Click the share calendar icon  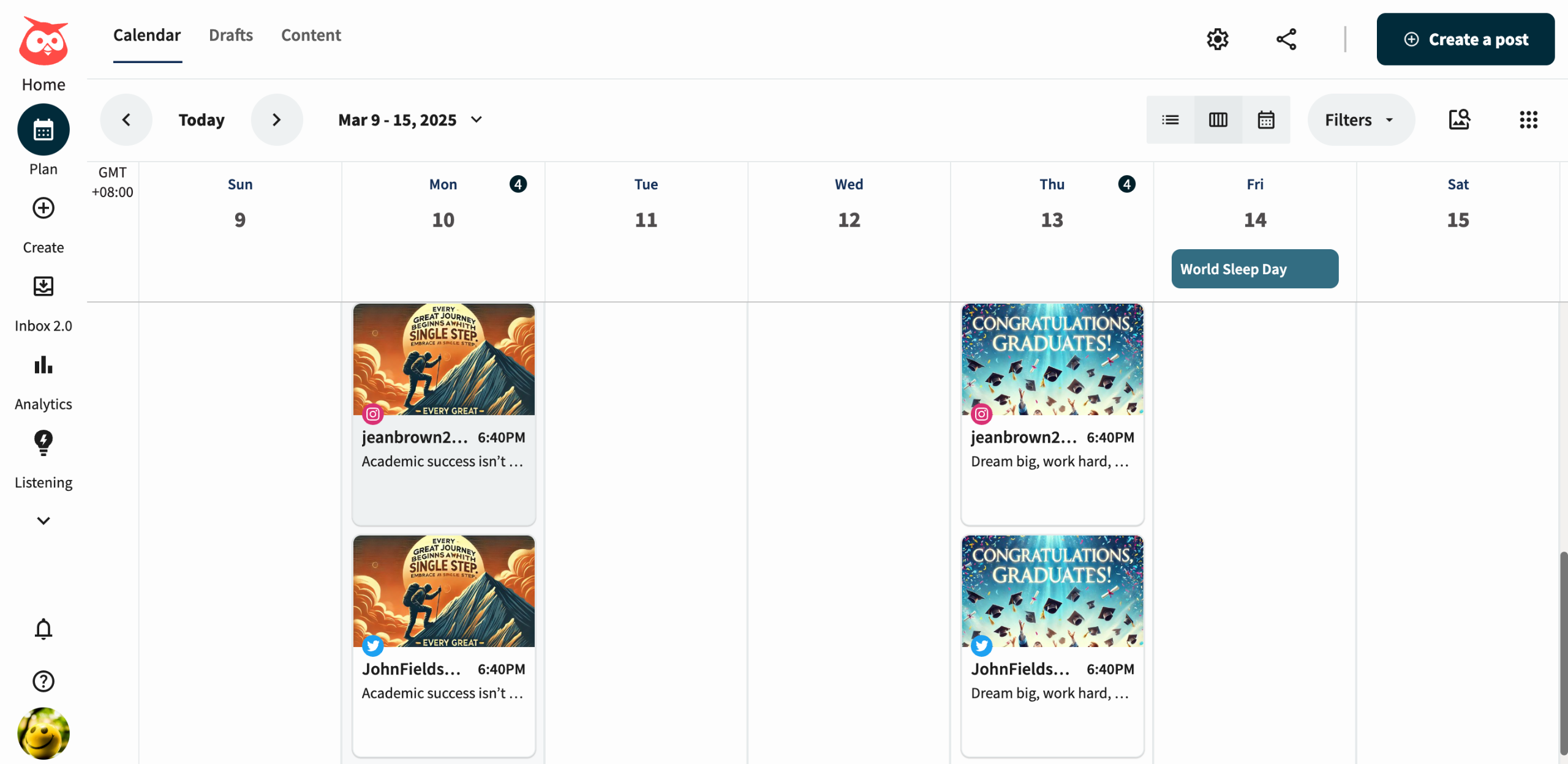[1286, 39]
